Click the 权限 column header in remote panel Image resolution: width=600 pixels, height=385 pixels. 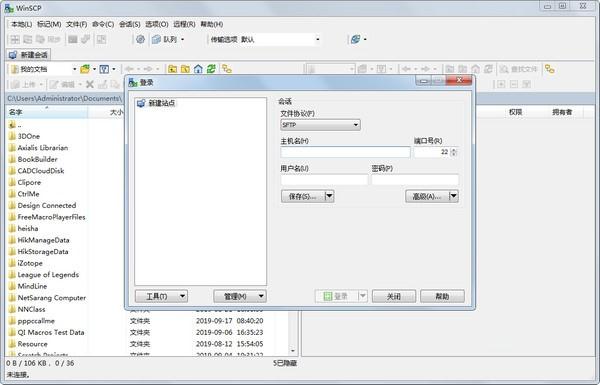[x=515, y=112]
